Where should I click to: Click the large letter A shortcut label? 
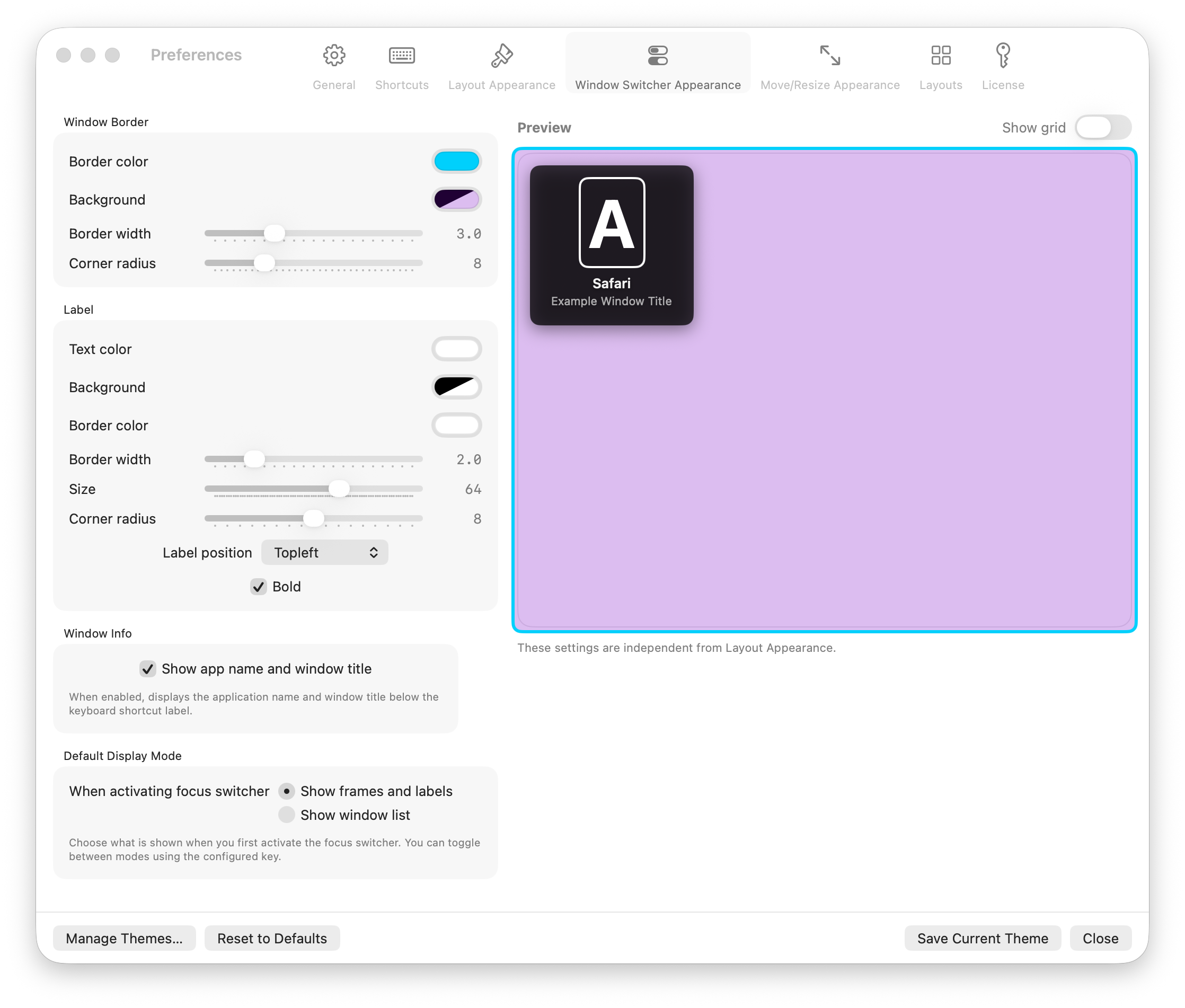pos(612,222)
